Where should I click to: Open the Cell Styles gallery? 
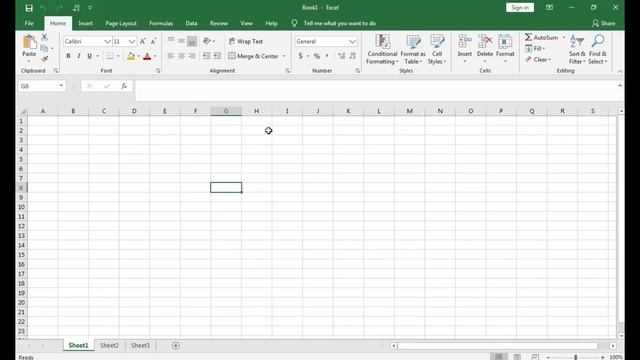437,49
